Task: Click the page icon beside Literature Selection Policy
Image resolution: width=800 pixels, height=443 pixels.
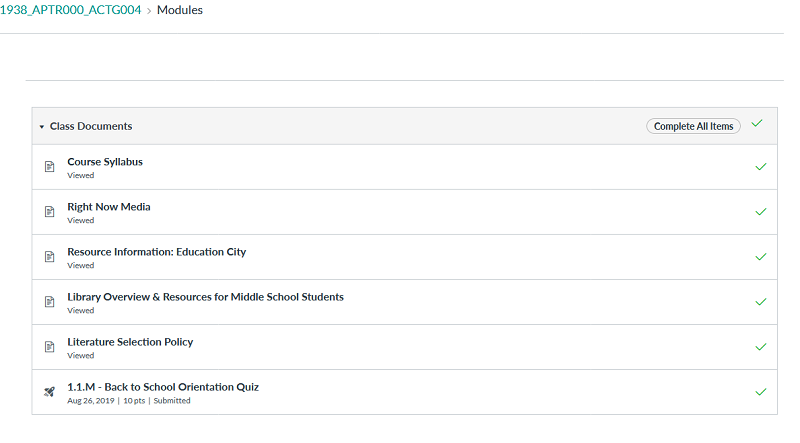Action: click(49, 347)
